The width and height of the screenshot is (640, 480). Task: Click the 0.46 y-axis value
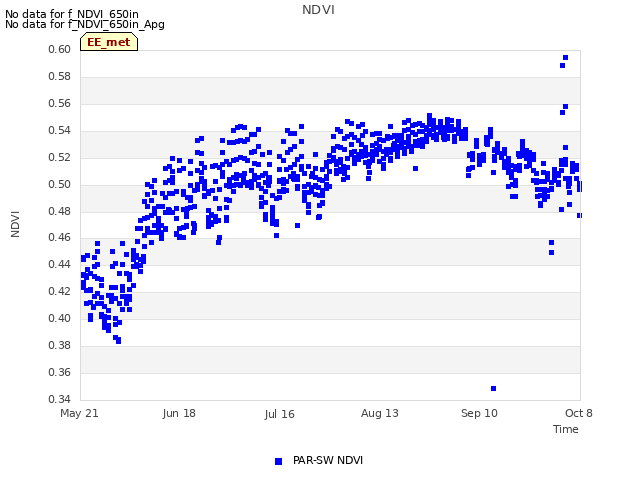click(x=59, y=237)
